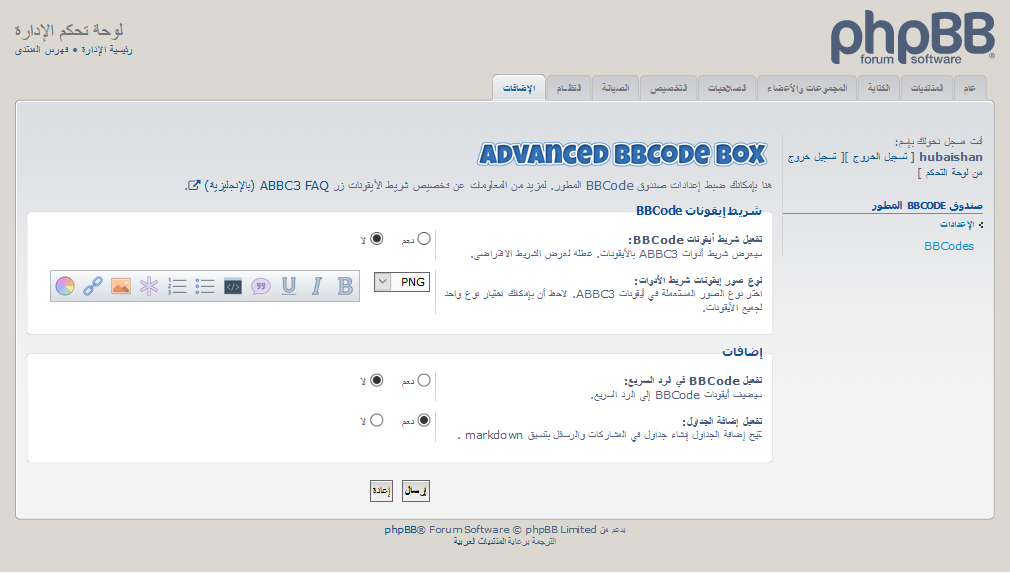Click the Quote speech bubble icon

[x=261, y=286]
